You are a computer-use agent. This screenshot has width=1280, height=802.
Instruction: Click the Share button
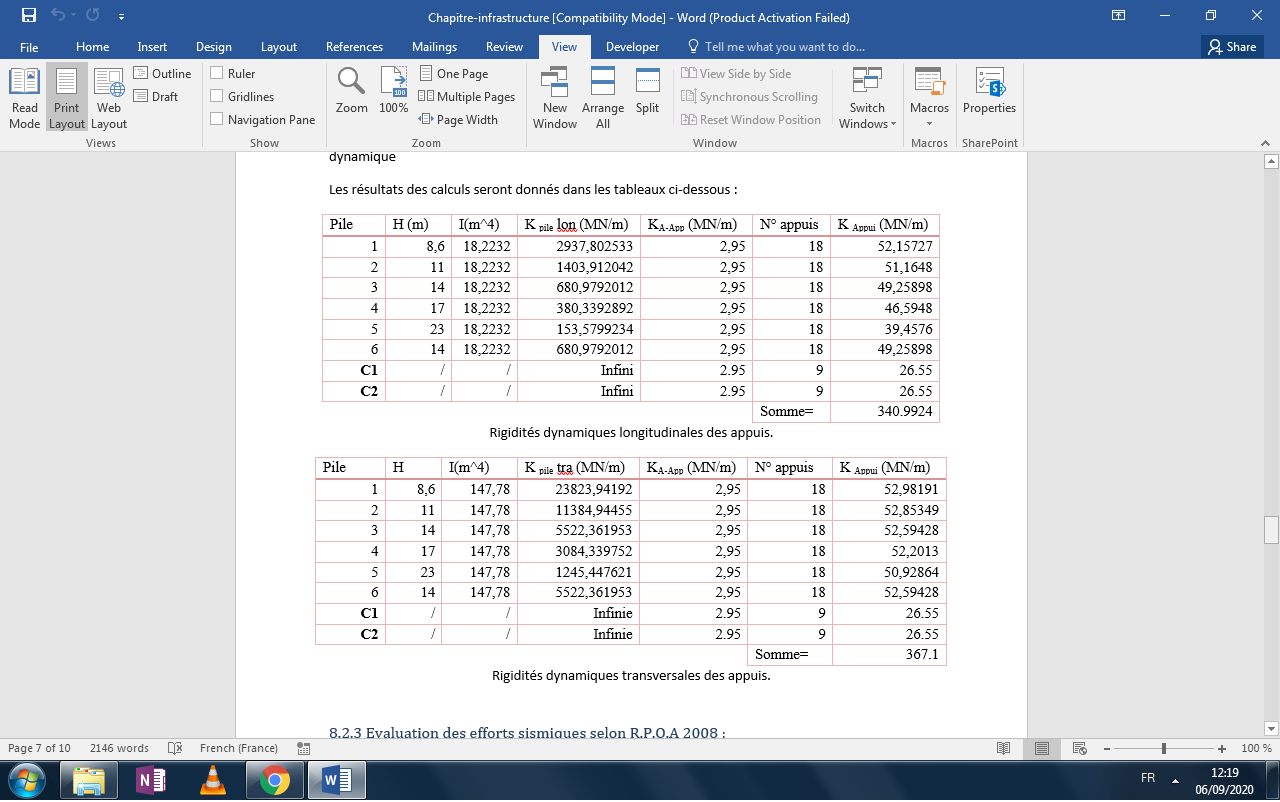pyautogui.click(x=1231, y=47)
